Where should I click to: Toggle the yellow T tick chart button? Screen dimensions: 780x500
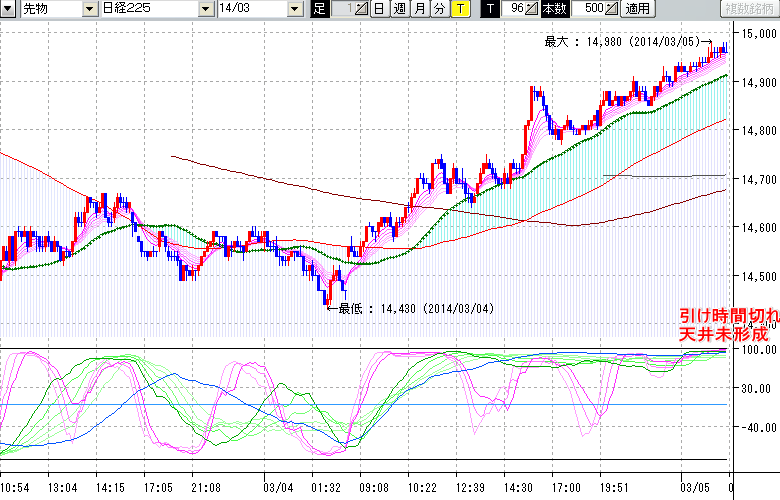pos(459,9)
